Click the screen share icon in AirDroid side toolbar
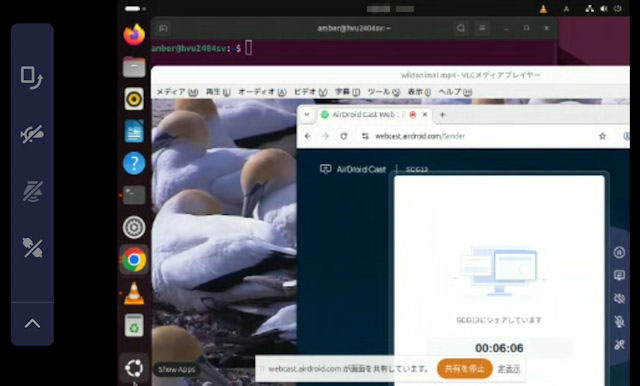This screenshot has width=640, height=386. [619, 275]
